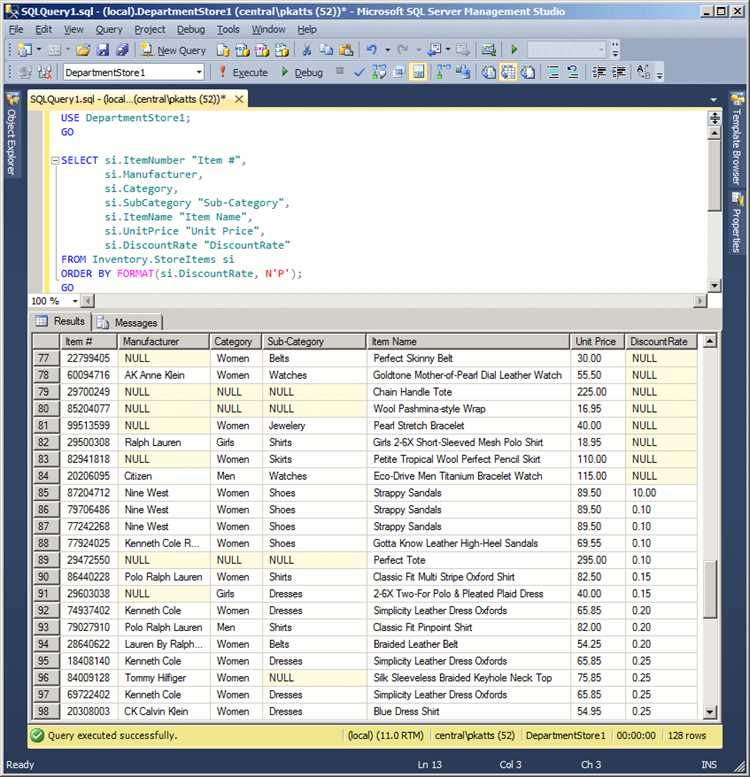Click the Open File folder icon
The image size is (750, 777).
tap(83, 50)
